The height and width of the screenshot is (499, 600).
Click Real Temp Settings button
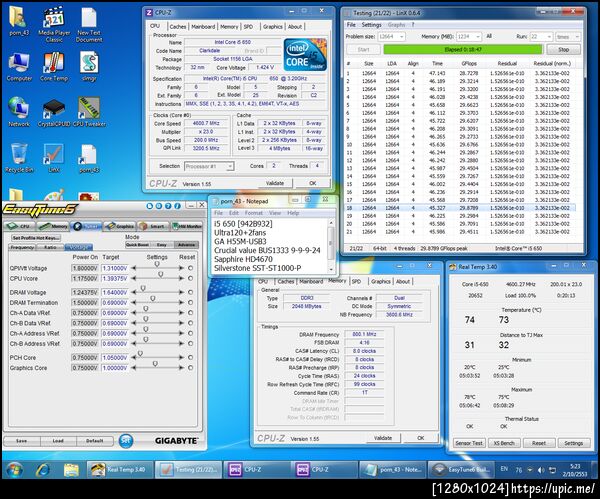click(573, 443)
